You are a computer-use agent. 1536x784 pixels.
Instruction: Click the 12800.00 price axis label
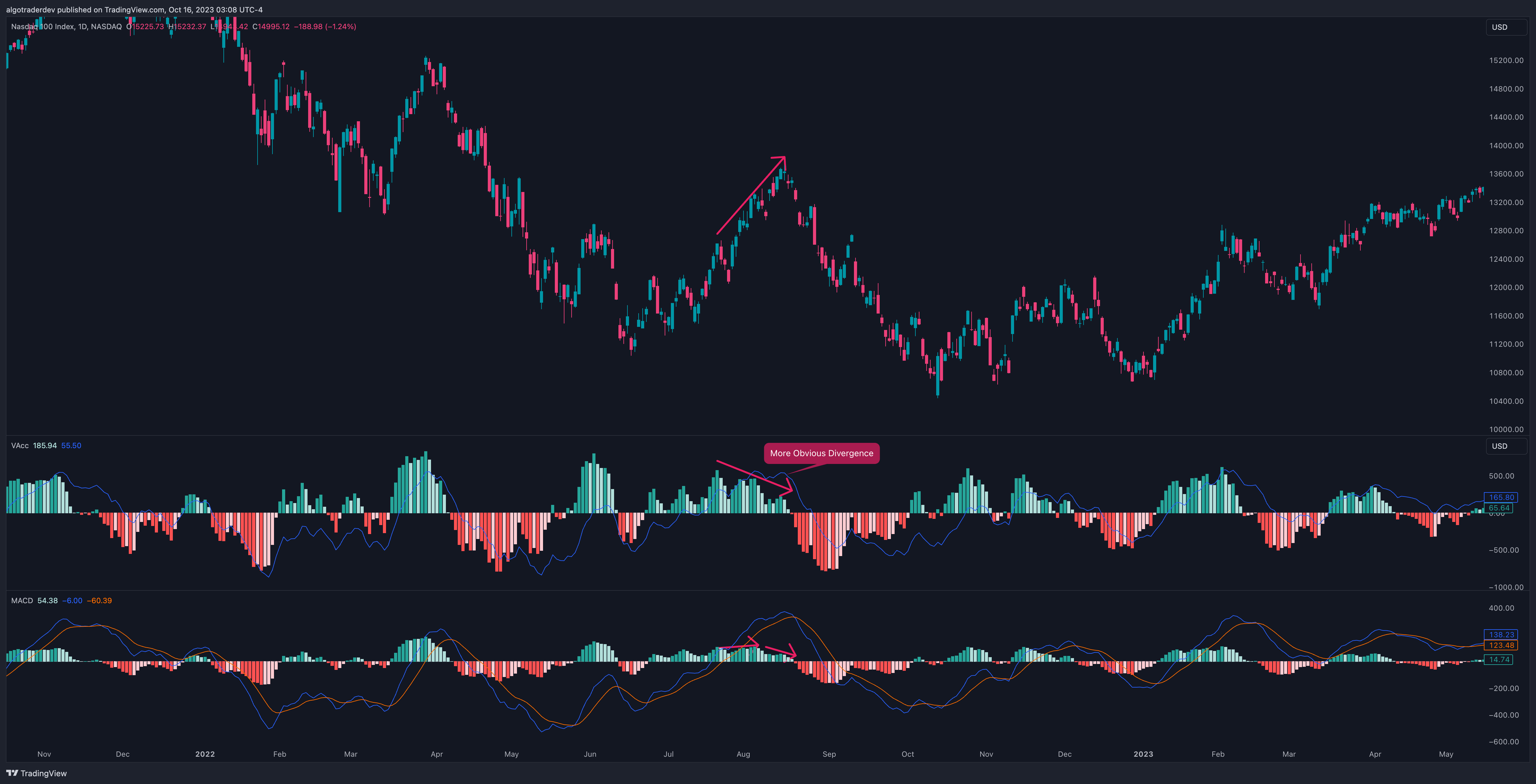click(1506, 231)
